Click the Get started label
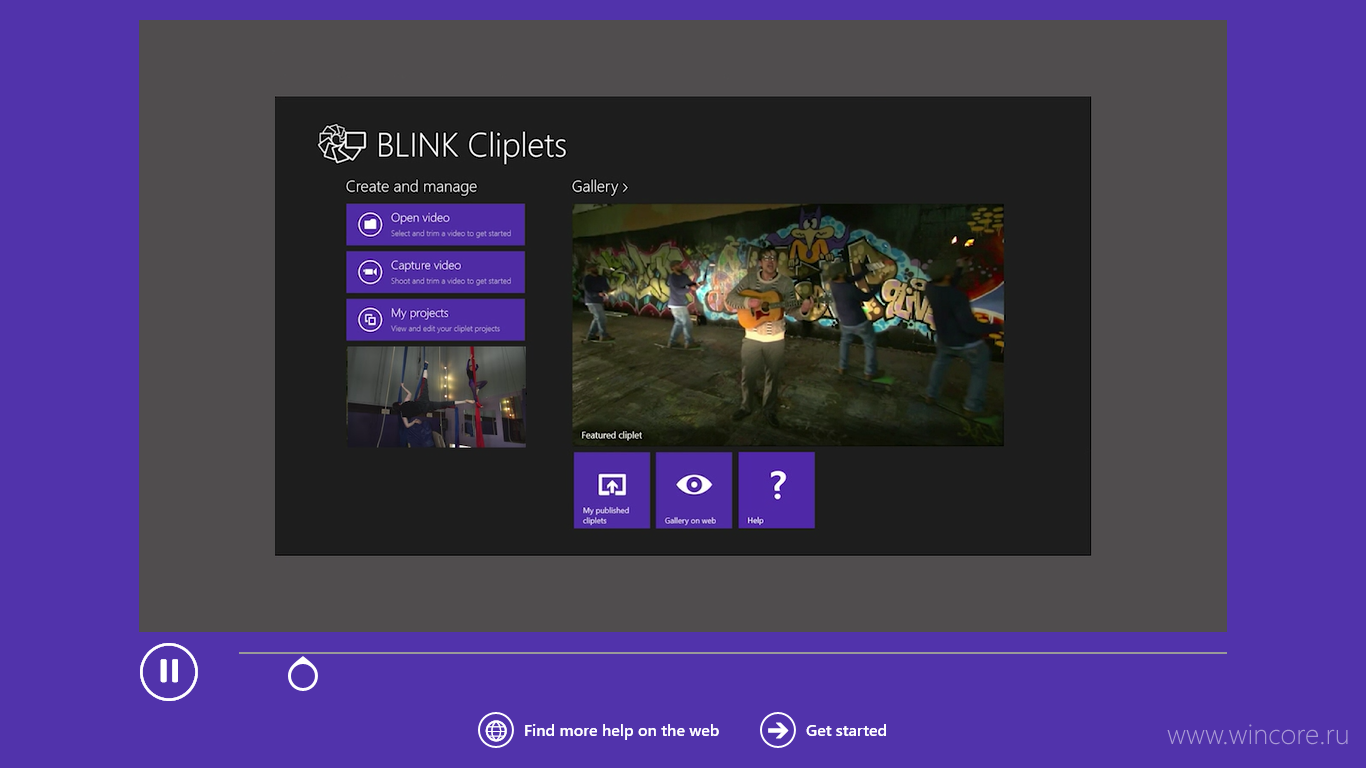 846,731
